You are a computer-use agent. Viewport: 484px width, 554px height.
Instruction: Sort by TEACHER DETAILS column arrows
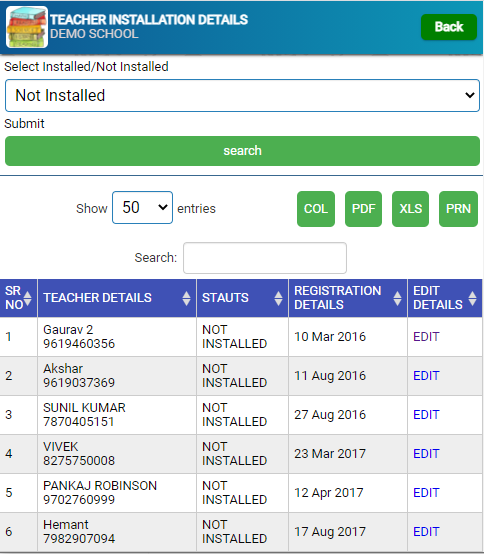[x=187, y=298]
